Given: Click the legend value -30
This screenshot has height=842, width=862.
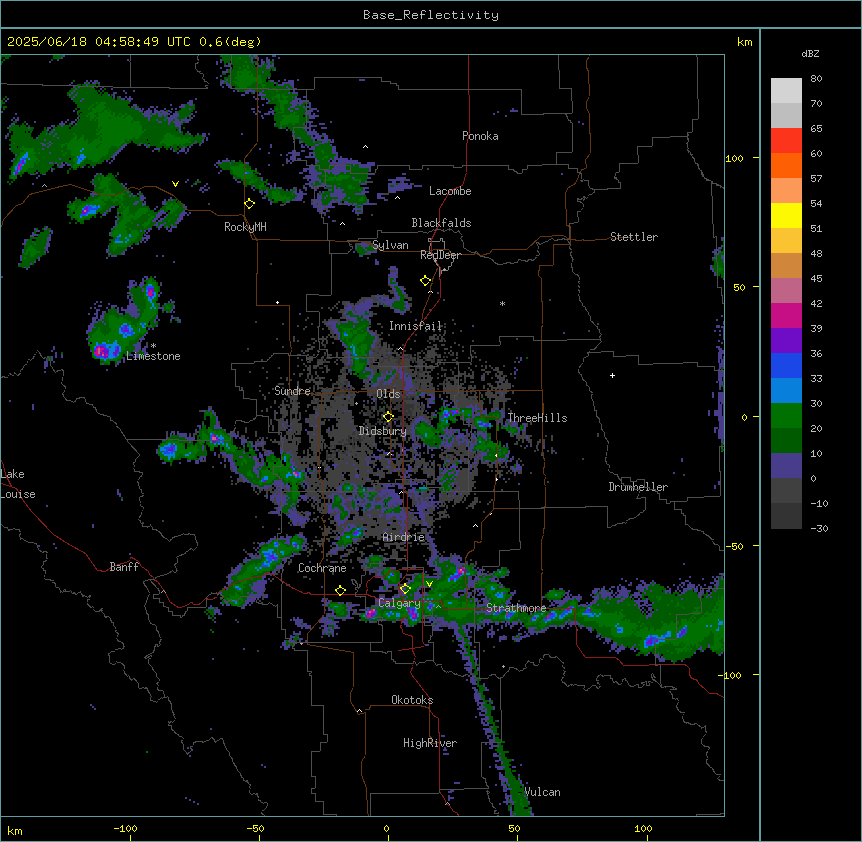Looking at the screenshot, I should pos(819,528).
